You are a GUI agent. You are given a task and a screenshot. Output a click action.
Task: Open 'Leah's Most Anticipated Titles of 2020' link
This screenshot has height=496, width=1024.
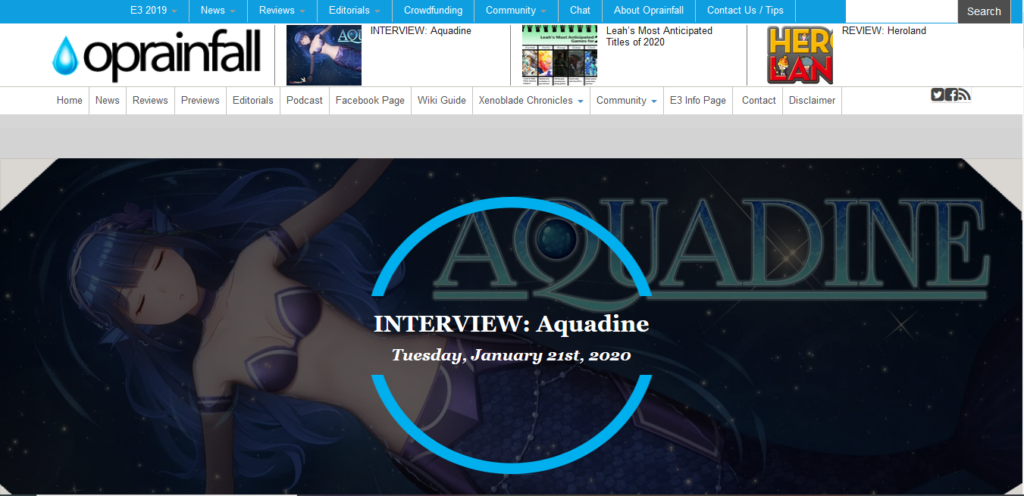[659, 37]
